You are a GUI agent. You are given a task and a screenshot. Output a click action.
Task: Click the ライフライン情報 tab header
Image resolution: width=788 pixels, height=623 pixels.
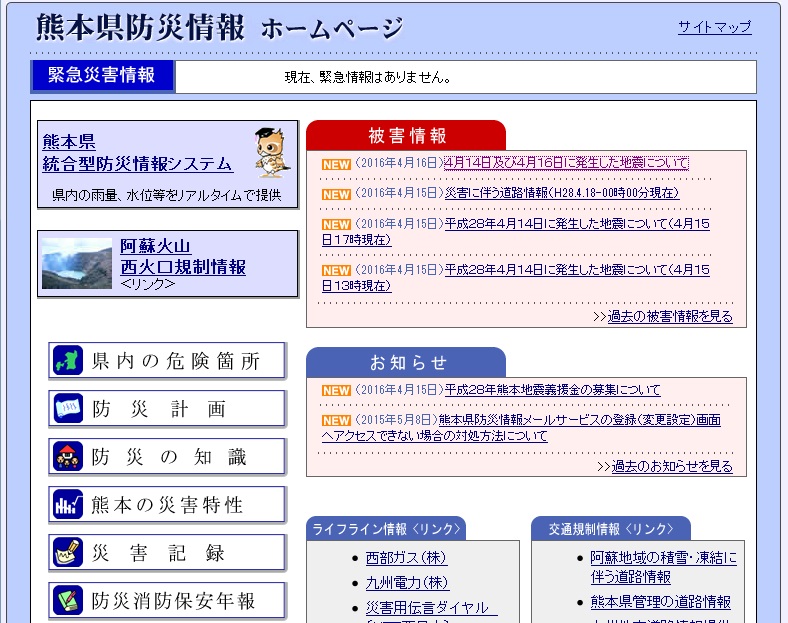tap(386, 529)
